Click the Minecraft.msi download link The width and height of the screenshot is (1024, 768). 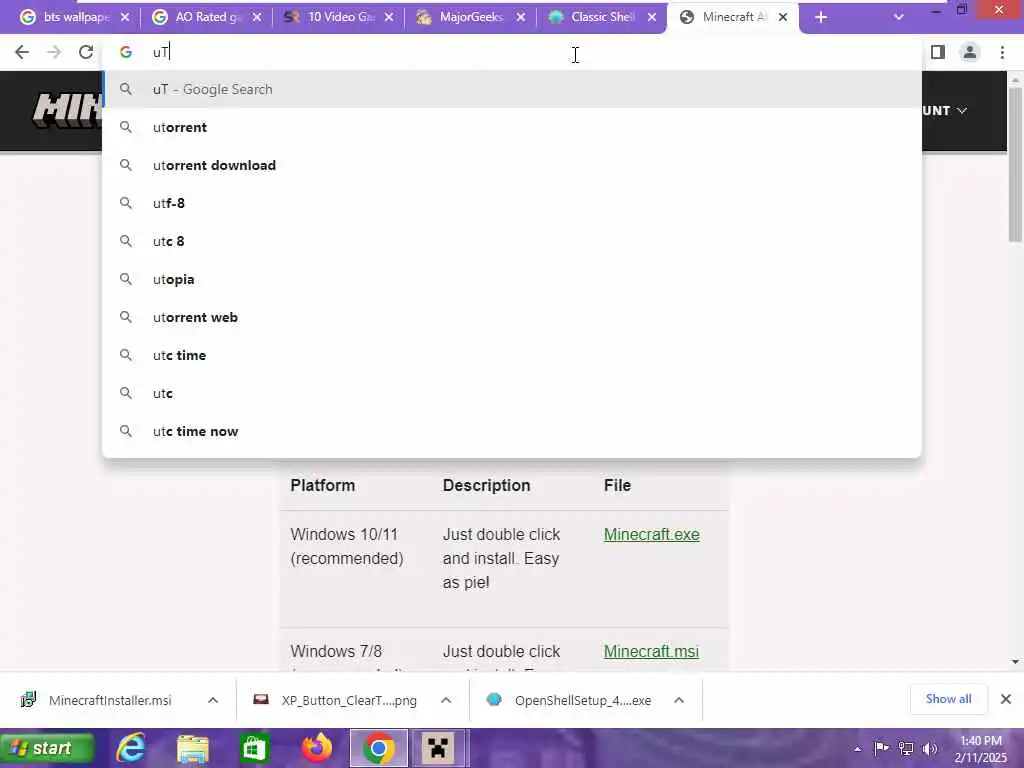[651, 651]
